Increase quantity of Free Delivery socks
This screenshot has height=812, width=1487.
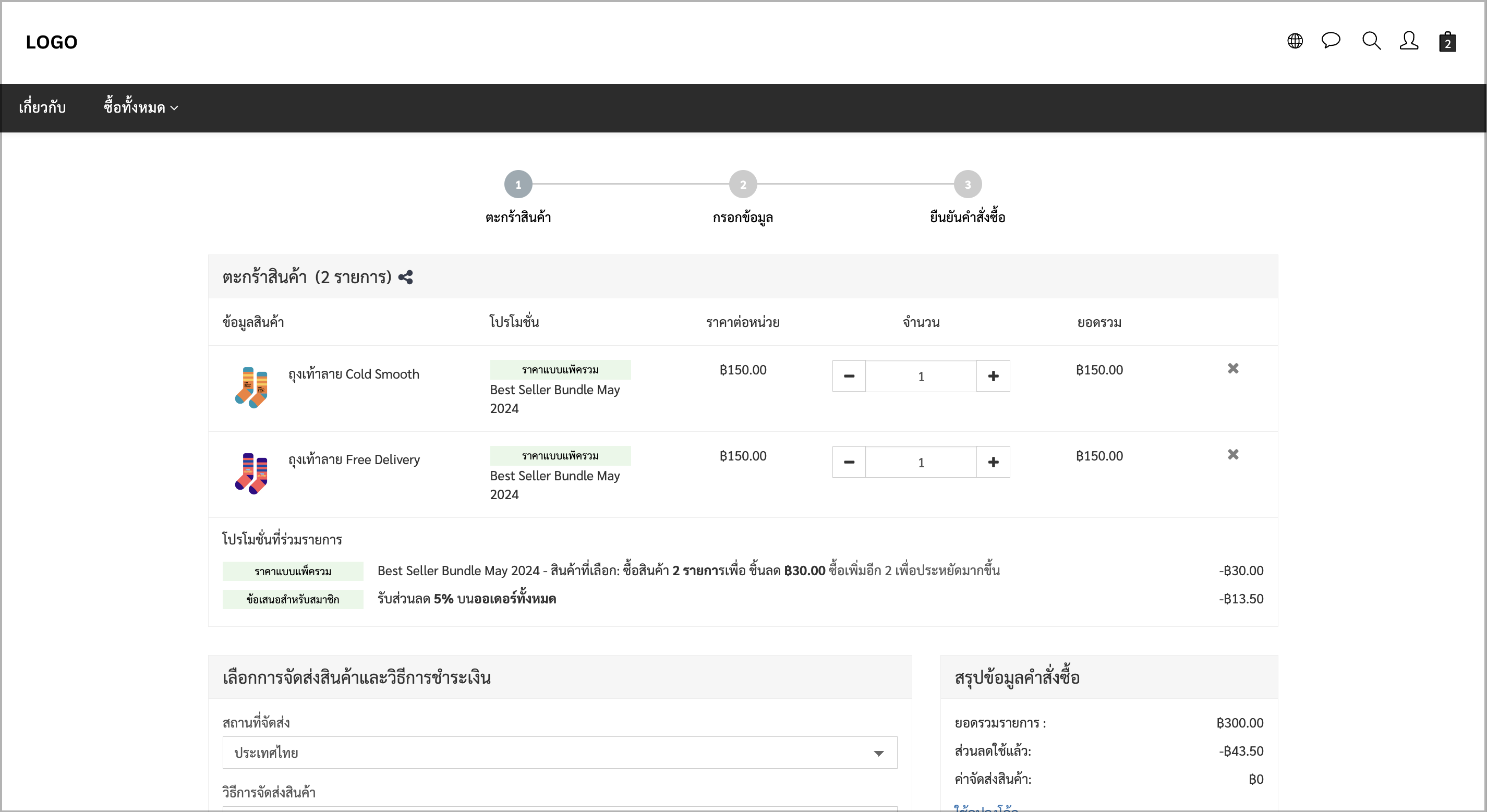[994, 462]
